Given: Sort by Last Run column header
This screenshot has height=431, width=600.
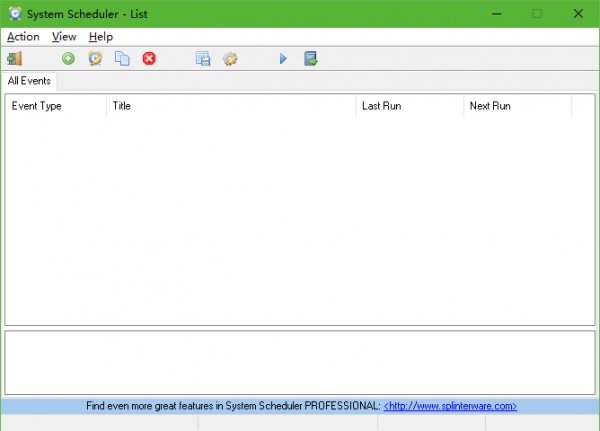Looking at the screenshot, I should [410, 106].
